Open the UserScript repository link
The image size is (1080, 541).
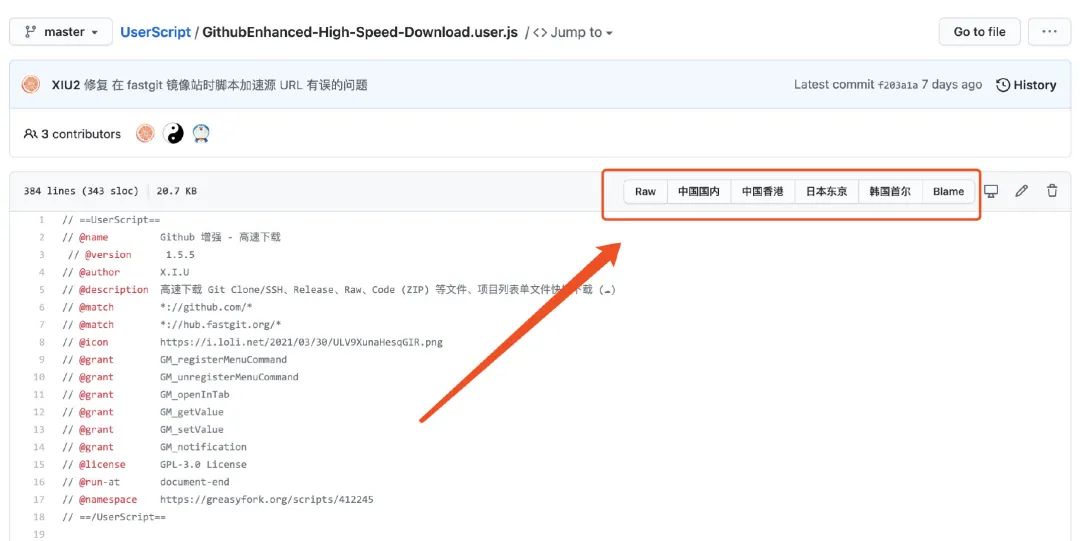click(x=155, y=32)
